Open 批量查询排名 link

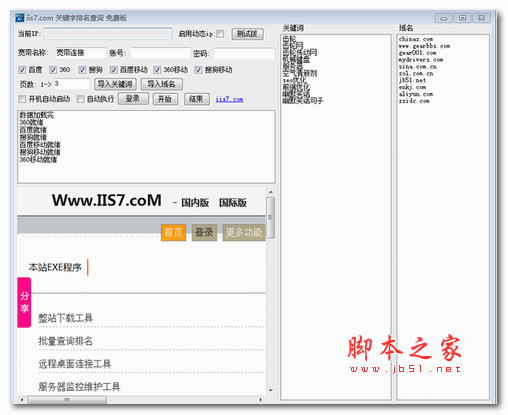pos(65,341)
